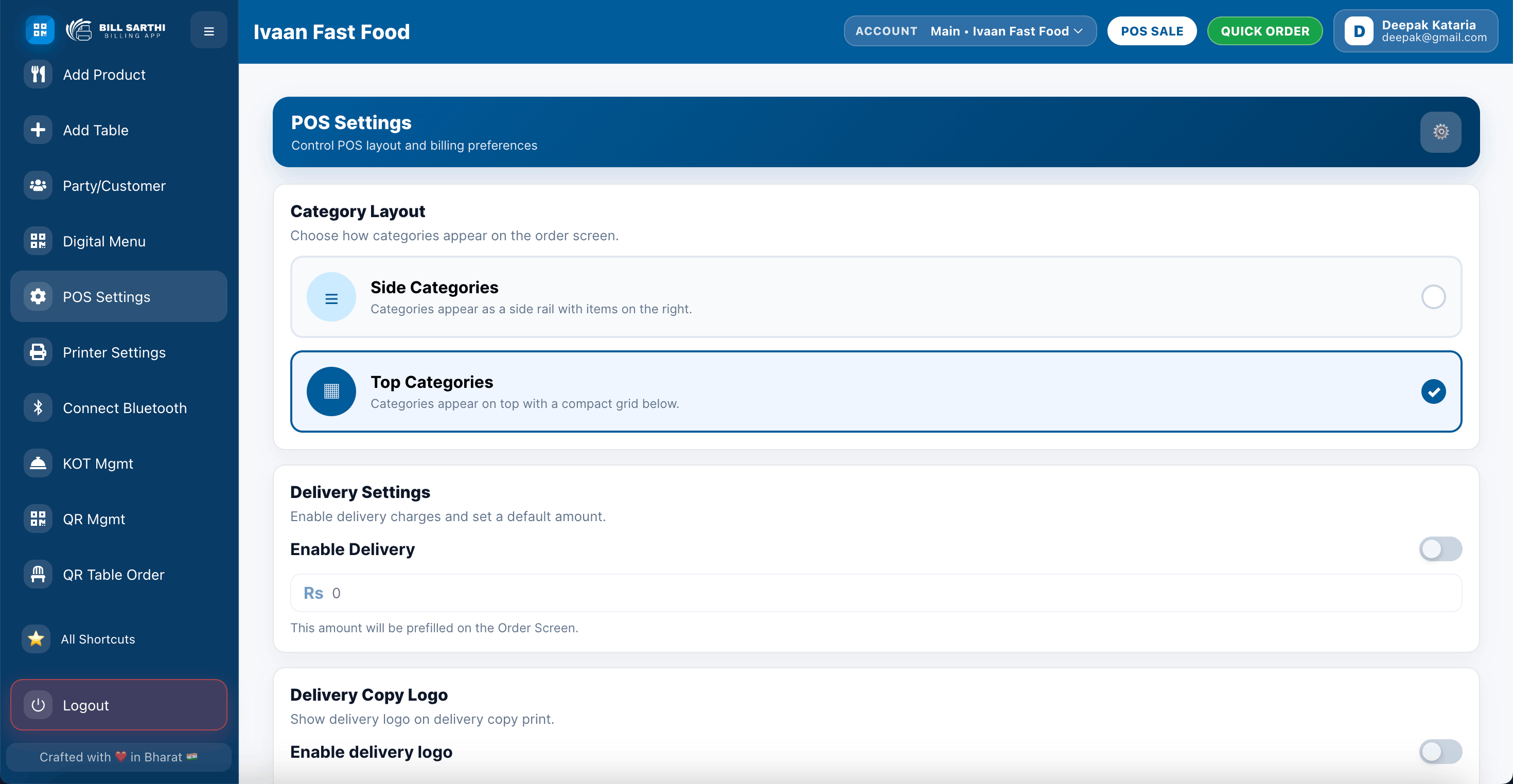This screenshot has height=784, width=1513.
Task: Open QR Mgmt page
Action: click(119, 519)
